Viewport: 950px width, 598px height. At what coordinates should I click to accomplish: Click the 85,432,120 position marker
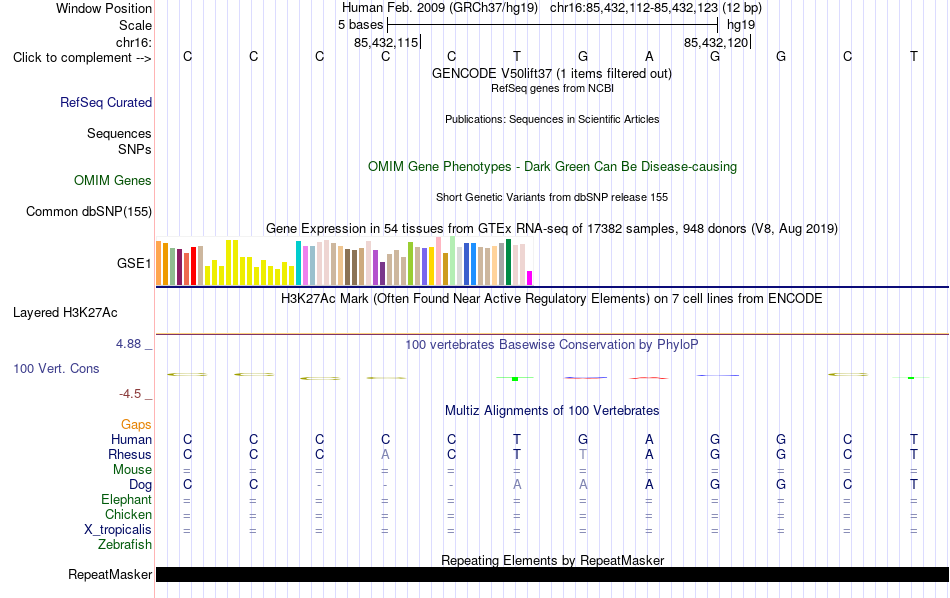tap(716, 42)
